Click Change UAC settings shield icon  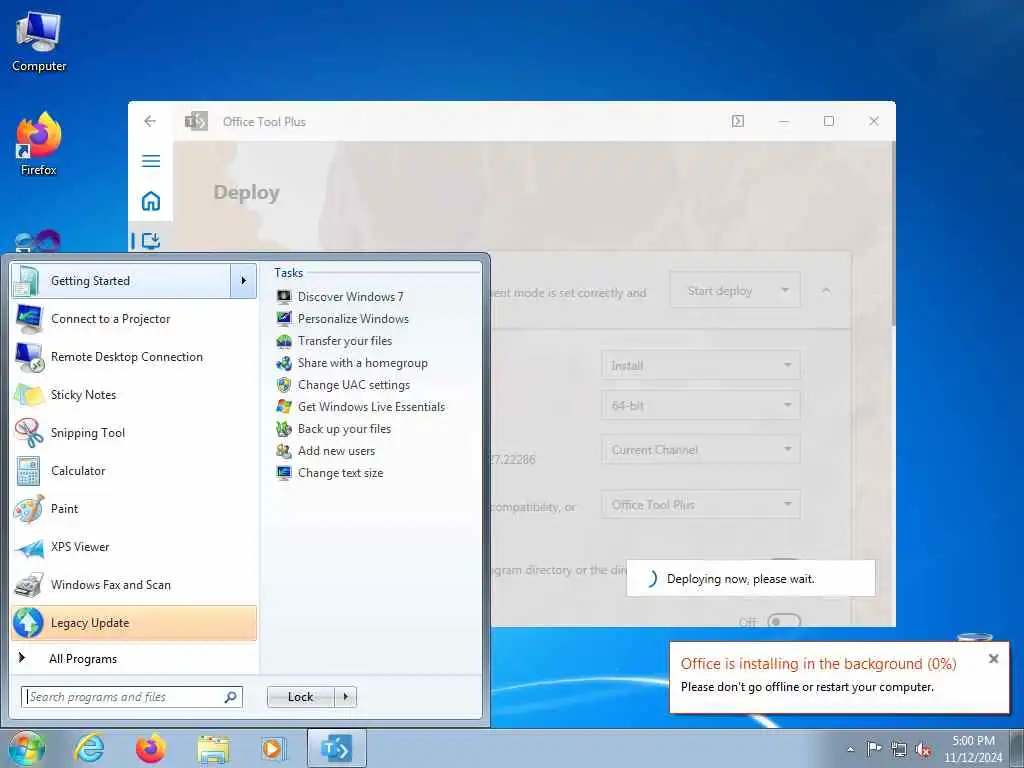point(283,385)
